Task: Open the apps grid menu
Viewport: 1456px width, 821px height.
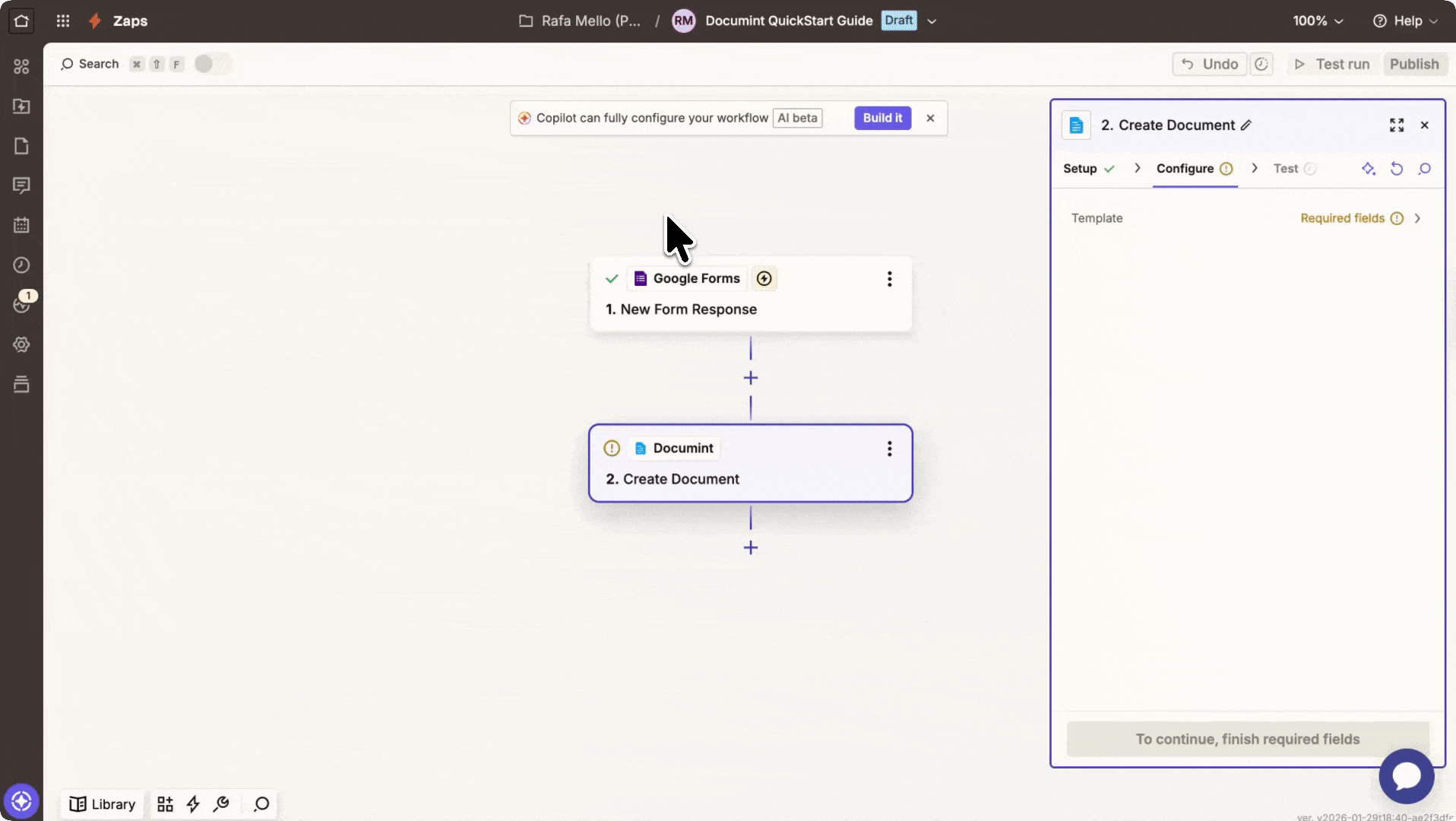Action: [x=63, y=21]
